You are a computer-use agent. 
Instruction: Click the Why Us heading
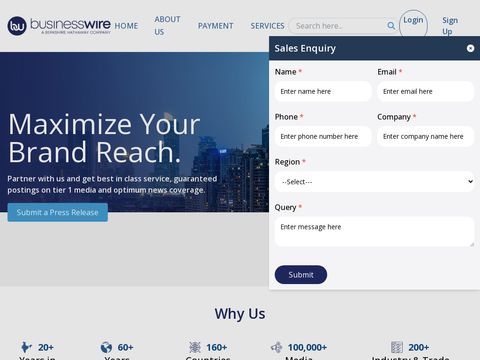tap(240, 314)
